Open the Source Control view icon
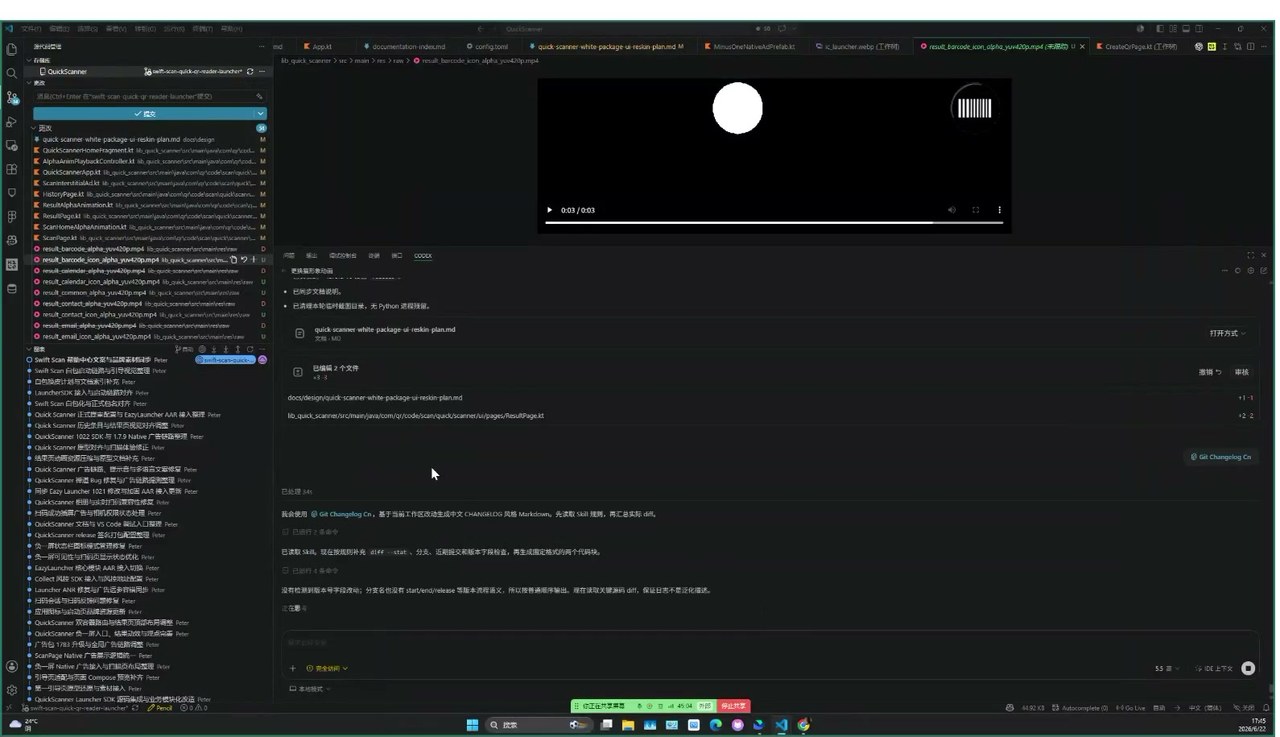The width and height of the screenshot is (1280, 737). point(12,97)
